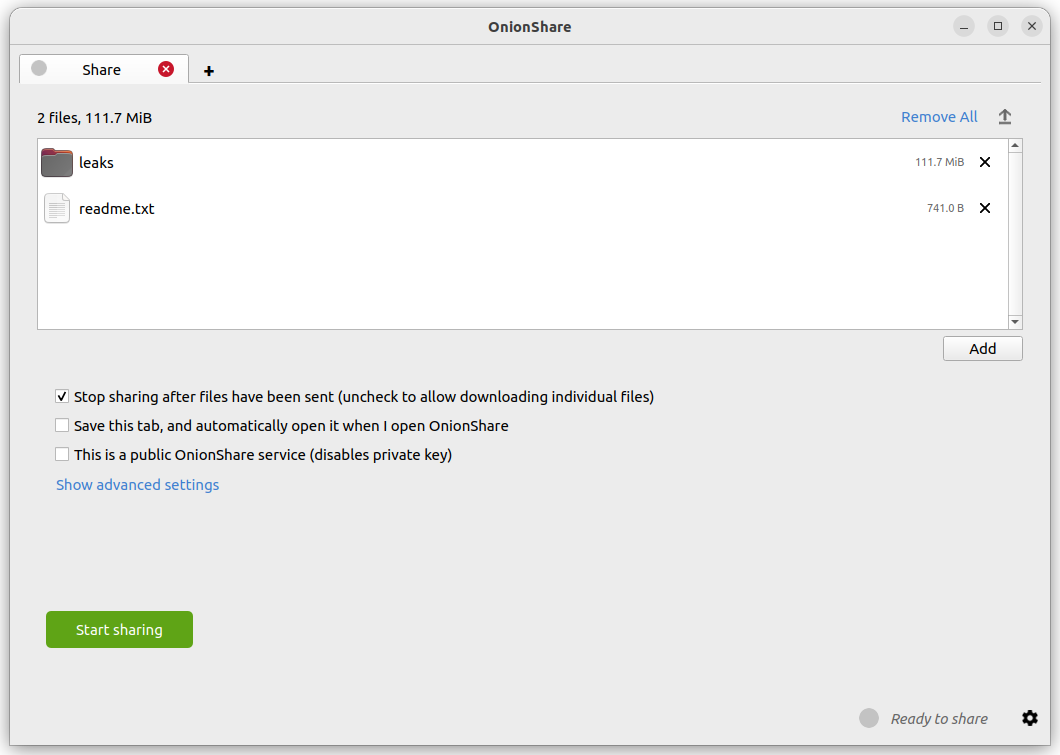Expand Show advanced settings
Viewport: 1060px width, 755px height.
tap(137, 485)
